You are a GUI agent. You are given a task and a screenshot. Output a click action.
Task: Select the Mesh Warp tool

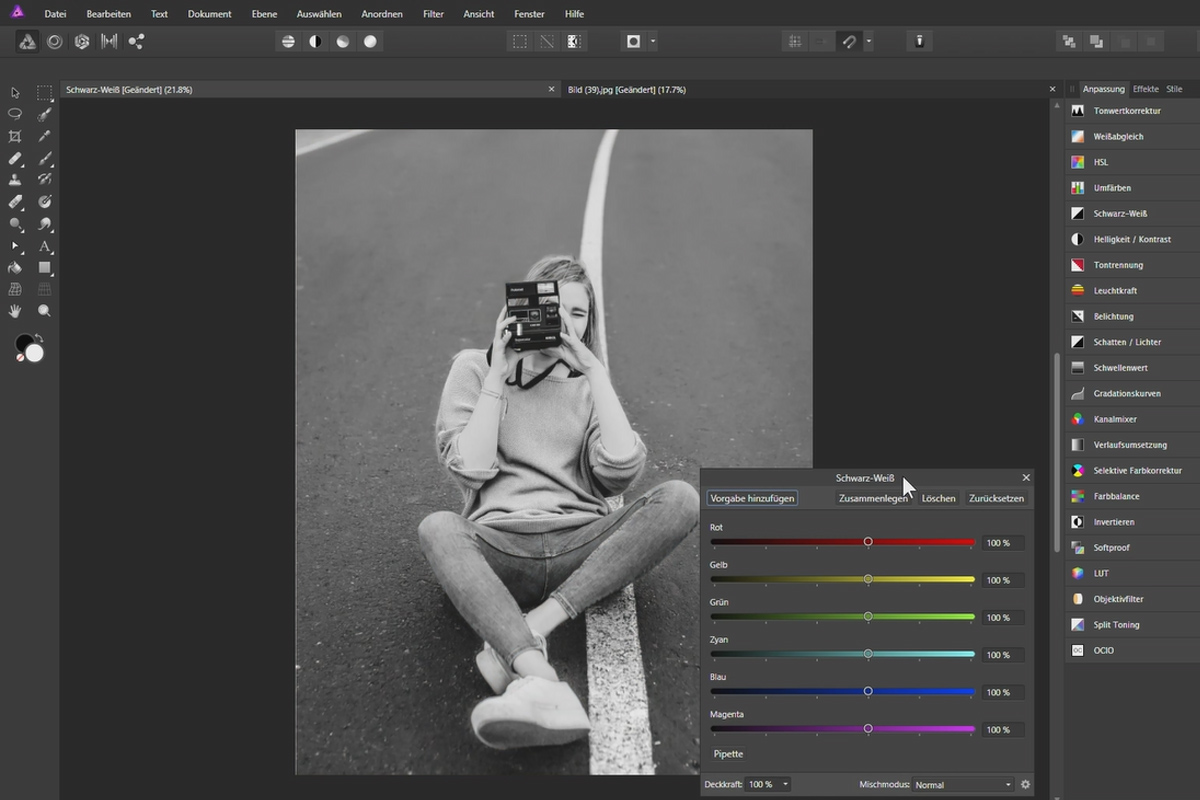coord(14,290)
